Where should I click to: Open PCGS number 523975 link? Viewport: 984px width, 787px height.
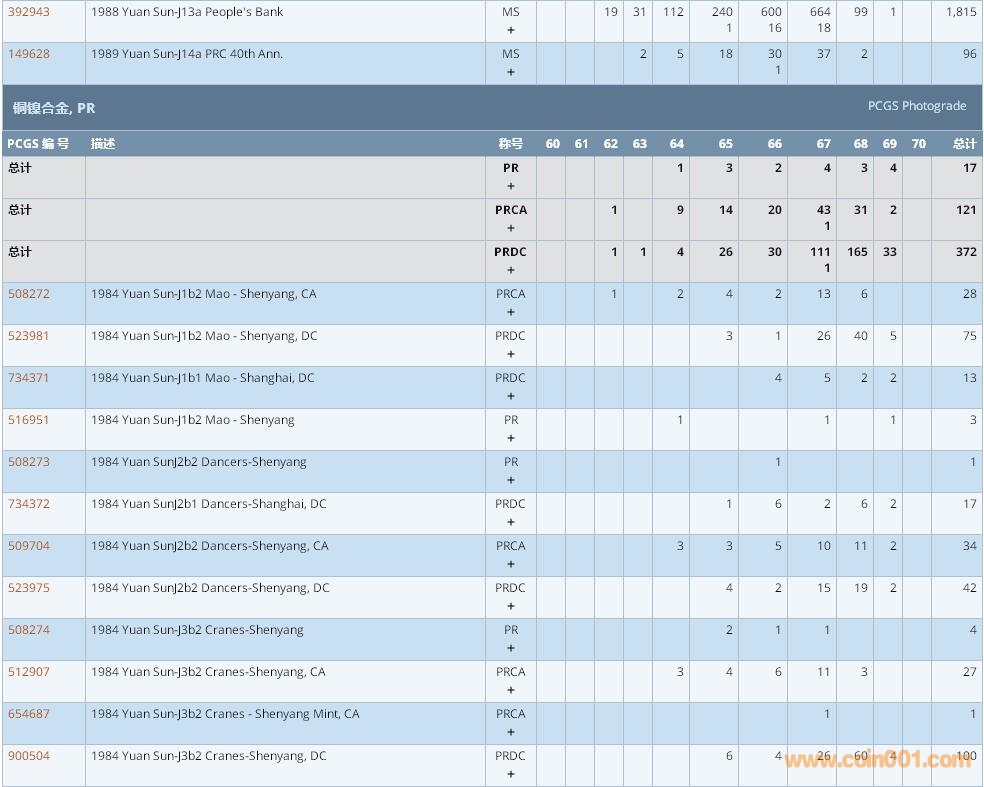coord(29,588)
